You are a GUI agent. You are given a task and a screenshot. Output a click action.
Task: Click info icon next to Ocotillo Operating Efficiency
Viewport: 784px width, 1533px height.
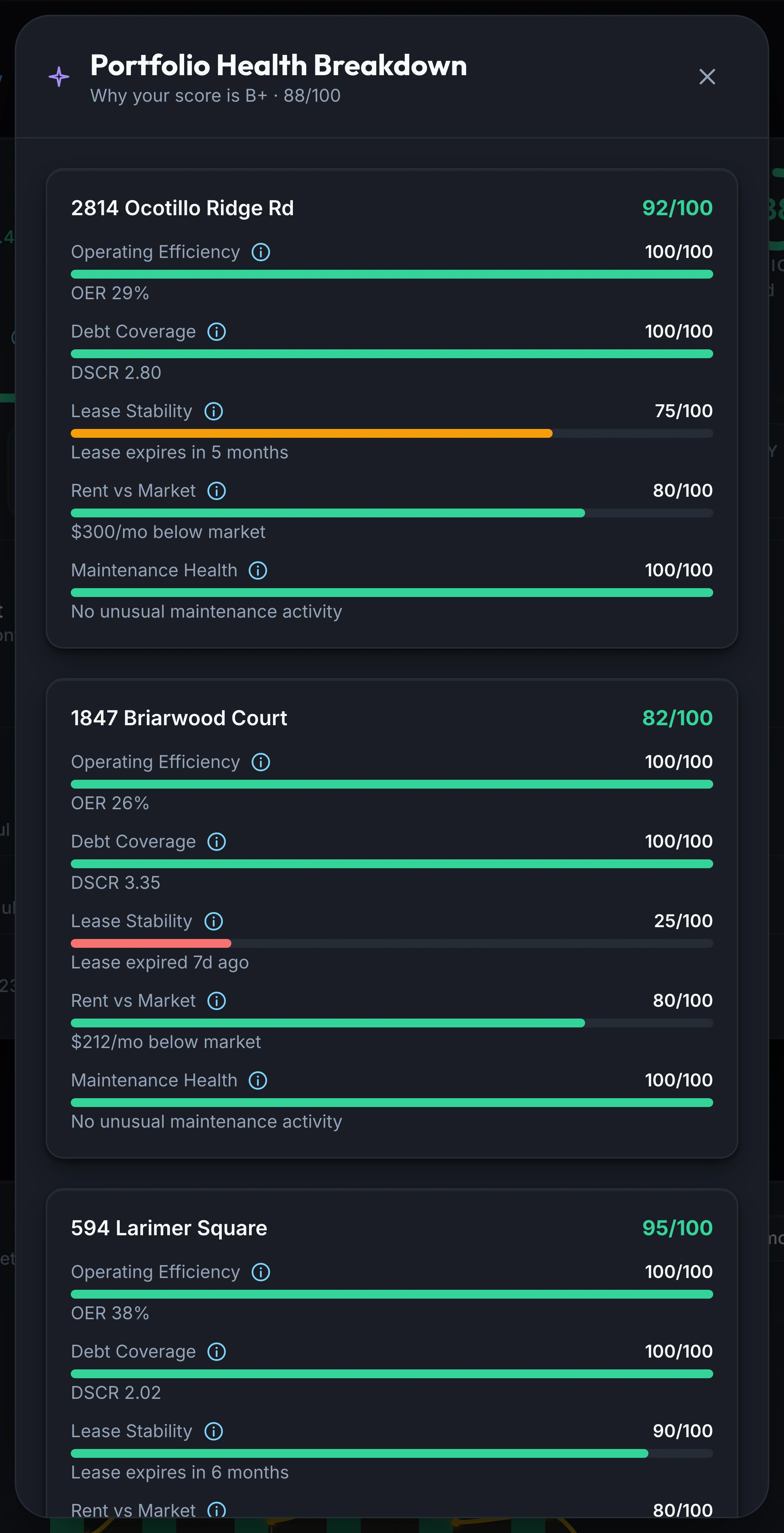[x=260, y=252]
